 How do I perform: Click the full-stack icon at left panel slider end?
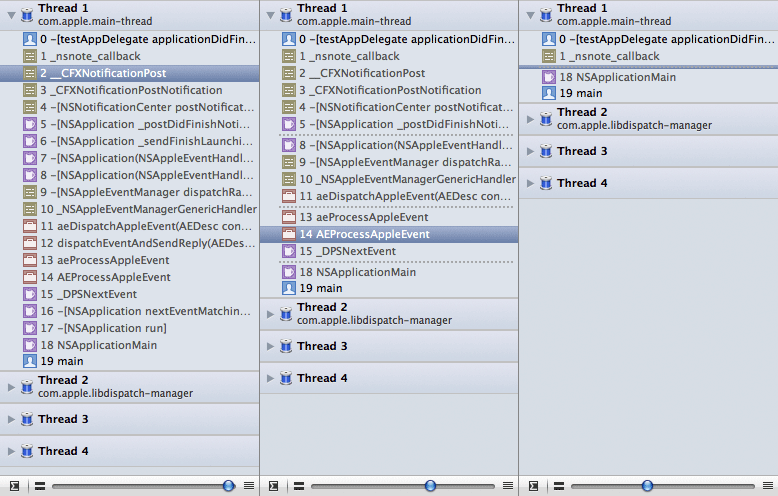tap(249, 486)
